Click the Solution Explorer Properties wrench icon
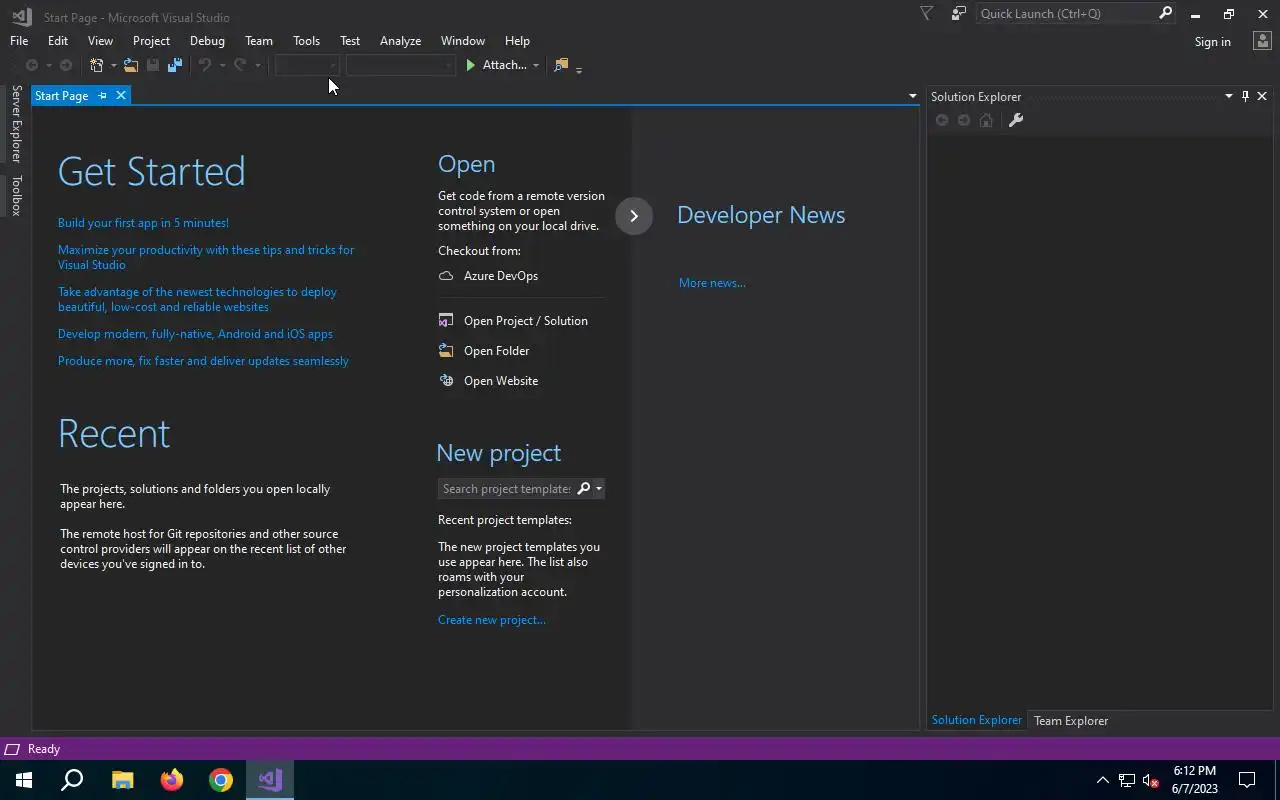Viewport: 1280px width, 800px height. point(1016,120)
